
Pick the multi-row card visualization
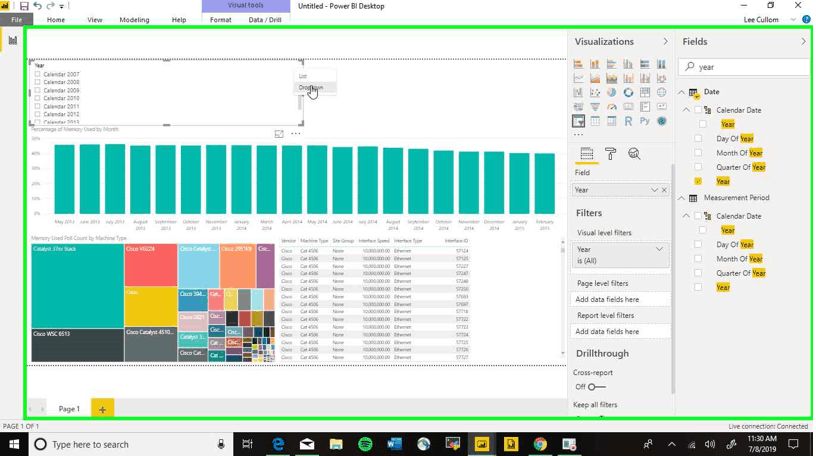[645, 107]
